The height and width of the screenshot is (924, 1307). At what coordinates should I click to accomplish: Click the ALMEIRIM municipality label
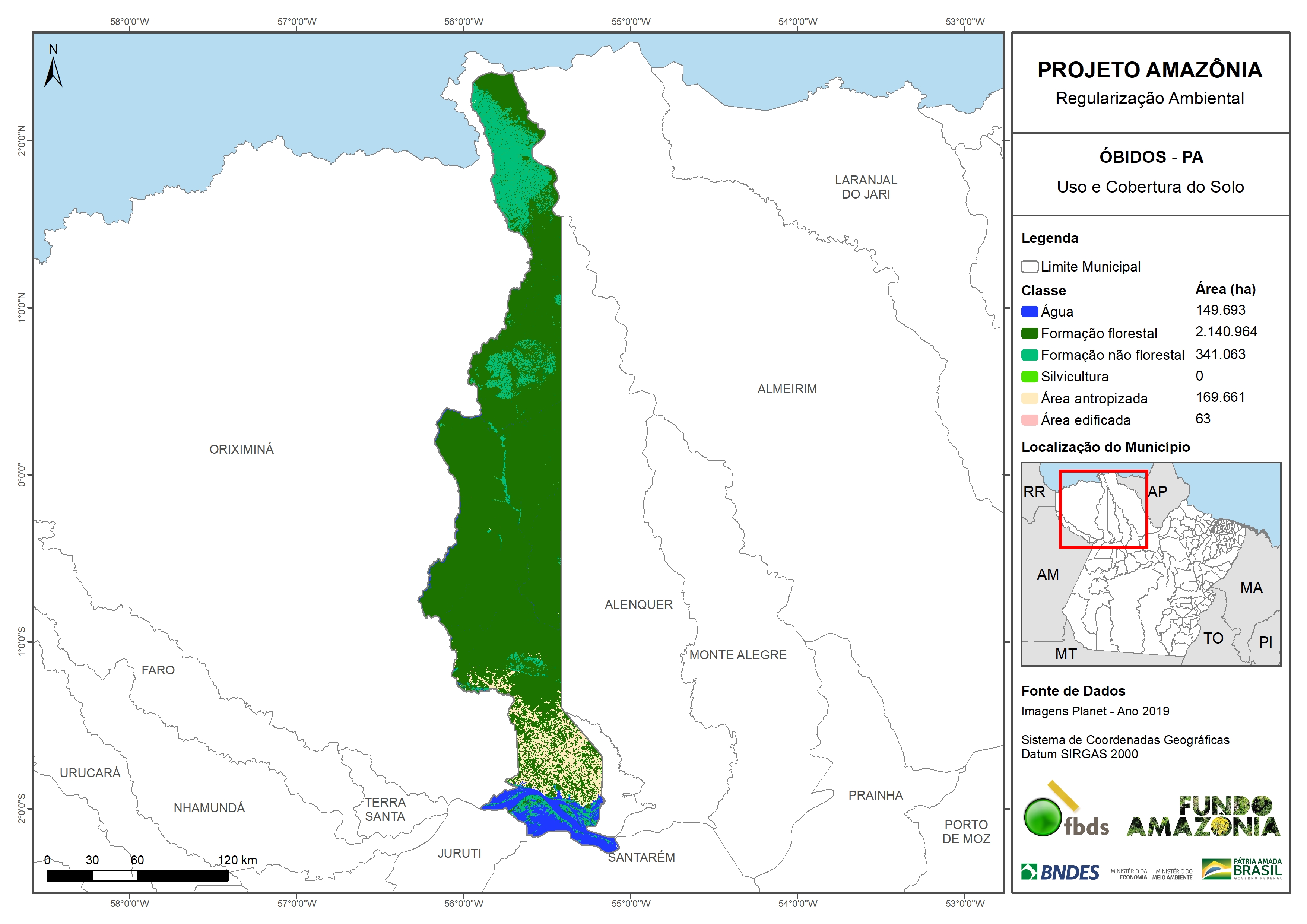[x=787, y=390]
